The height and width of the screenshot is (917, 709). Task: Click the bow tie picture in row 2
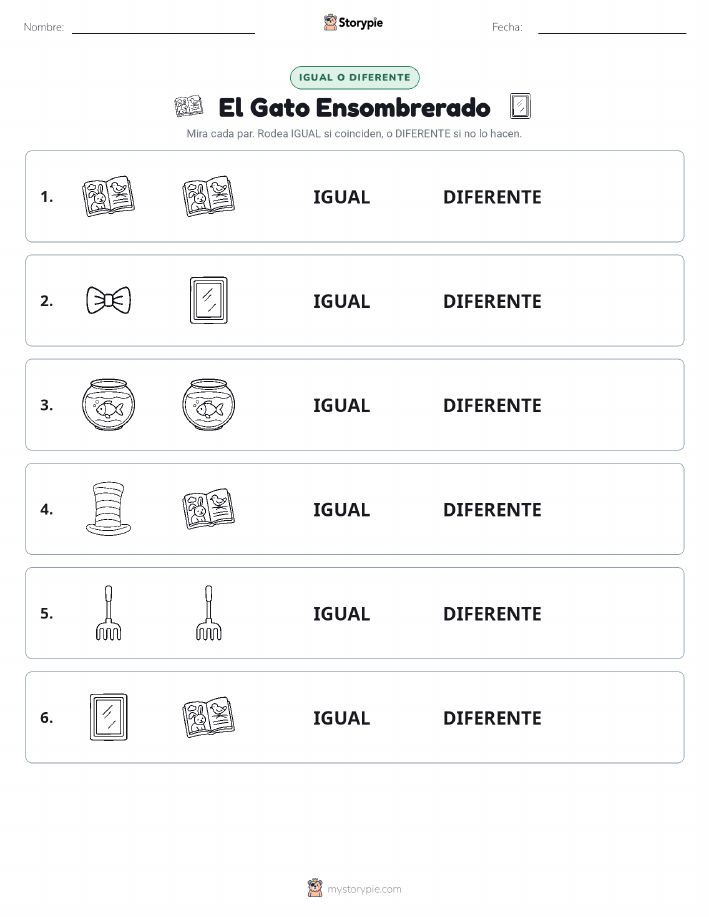108,300
